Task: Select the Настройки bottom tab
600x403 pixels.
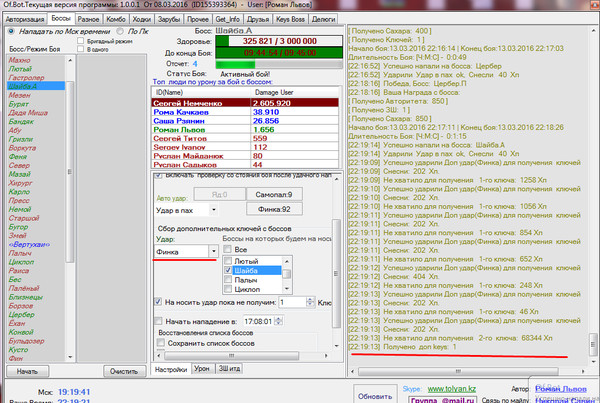Action: (x=171, y=369)
